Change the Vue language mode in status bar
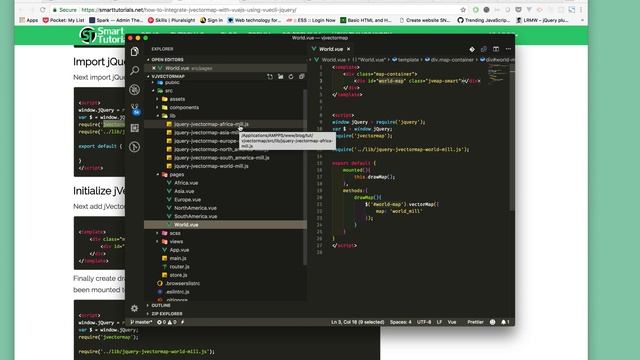 point(452,322)
